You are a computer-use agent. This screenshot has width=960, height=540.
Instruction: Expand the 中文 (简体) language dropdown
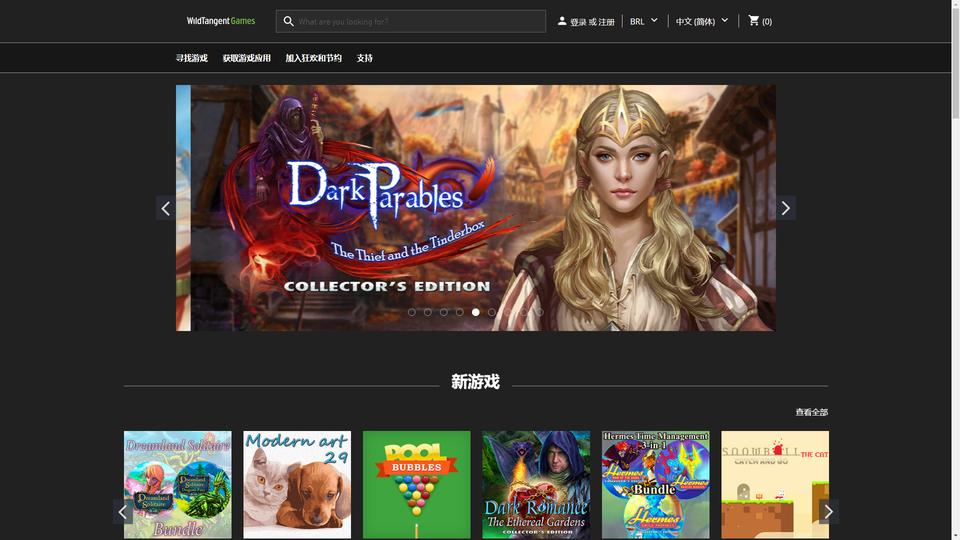pos(702,21)
